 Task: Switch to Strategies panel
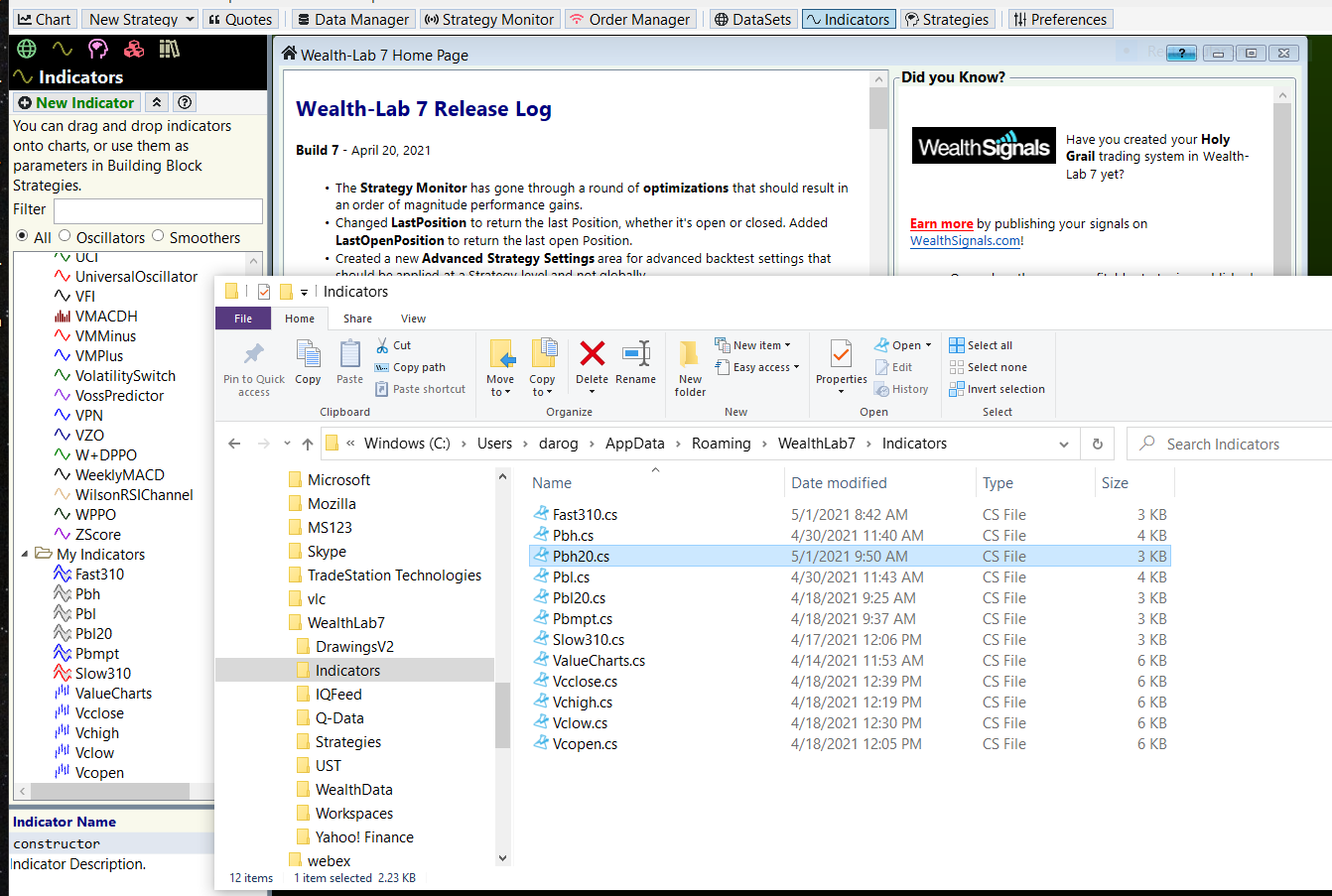pos(947,19)
